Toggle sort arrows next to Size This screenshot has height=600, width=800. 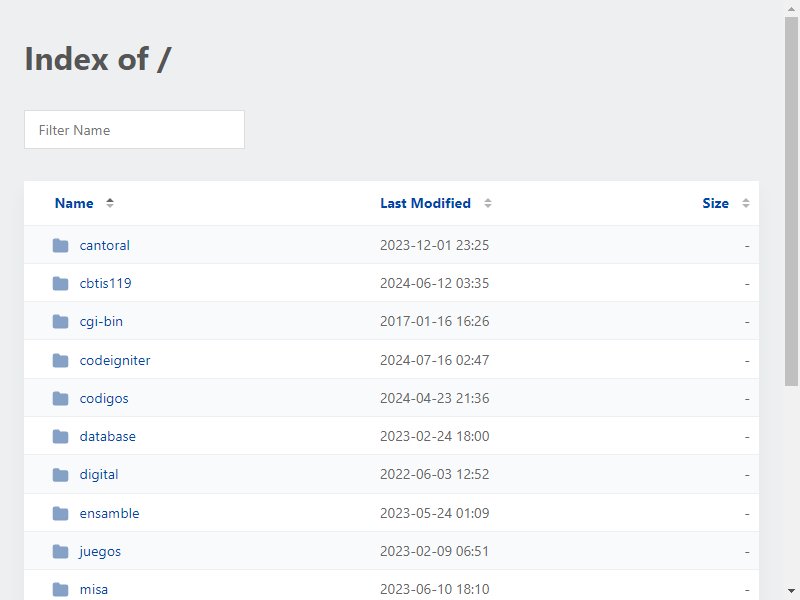[745, 203]
